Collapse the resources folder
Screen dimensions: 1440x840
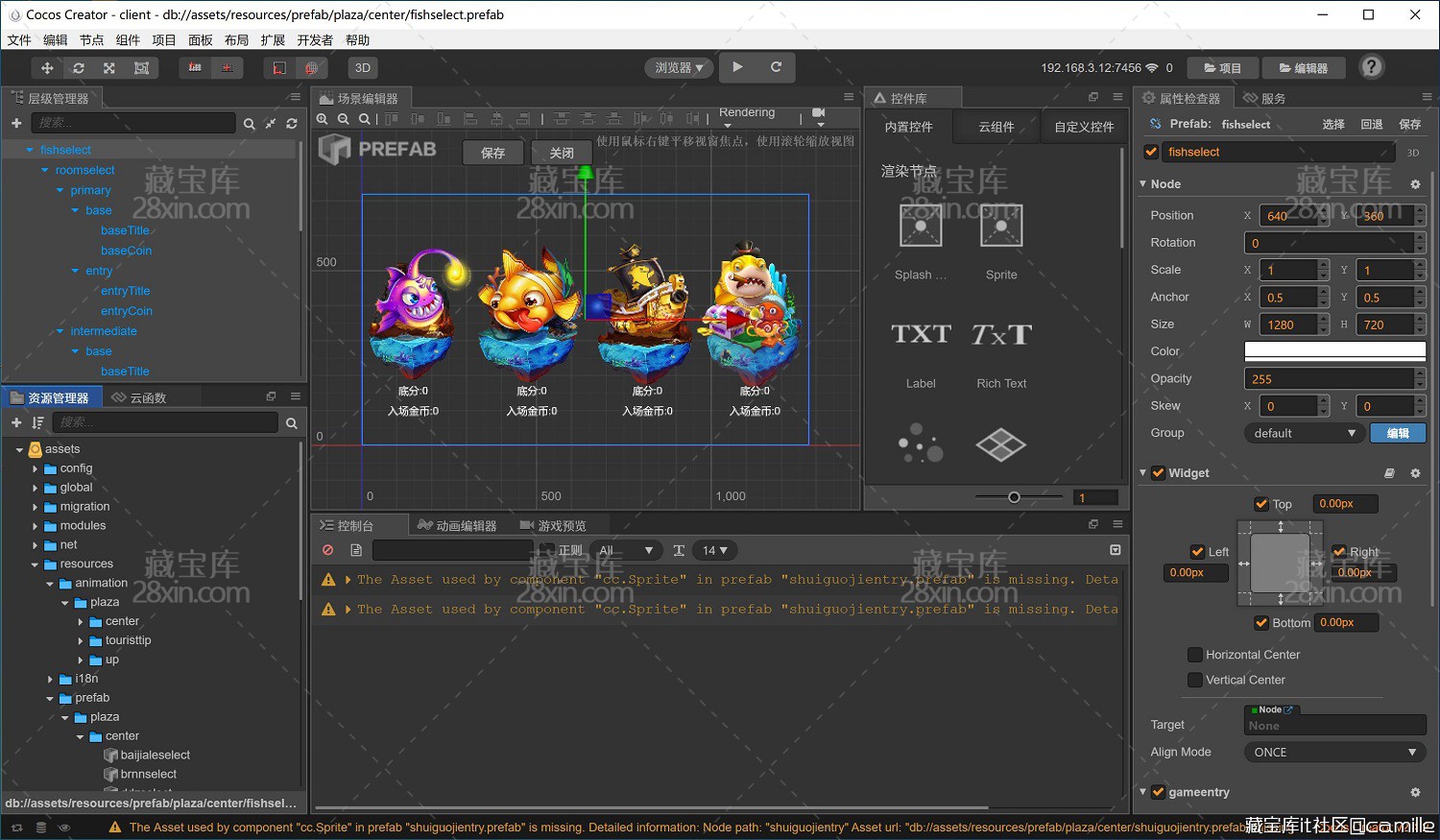pos(35,564)
